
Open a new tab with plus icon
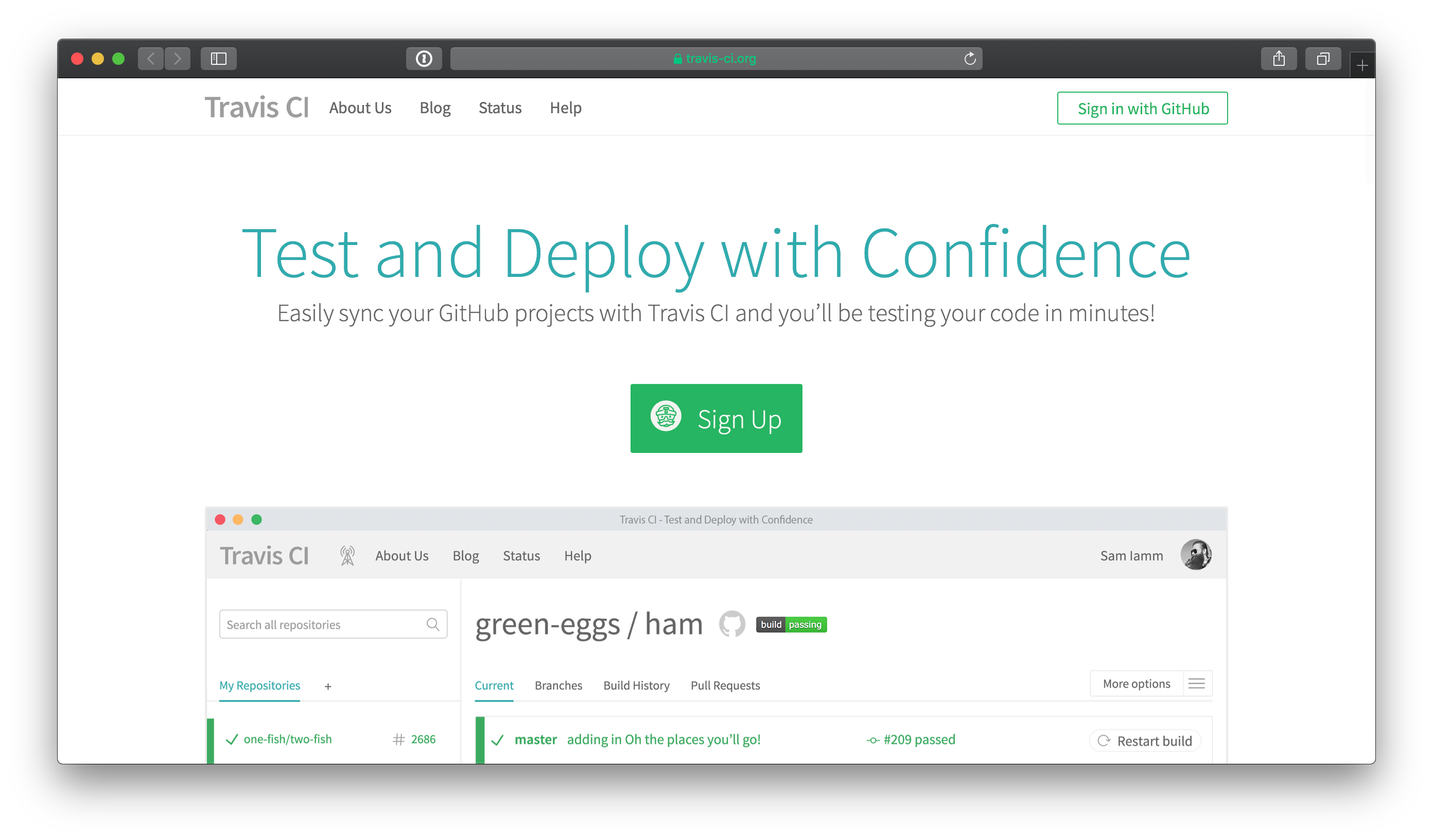tap(1362, 65)
